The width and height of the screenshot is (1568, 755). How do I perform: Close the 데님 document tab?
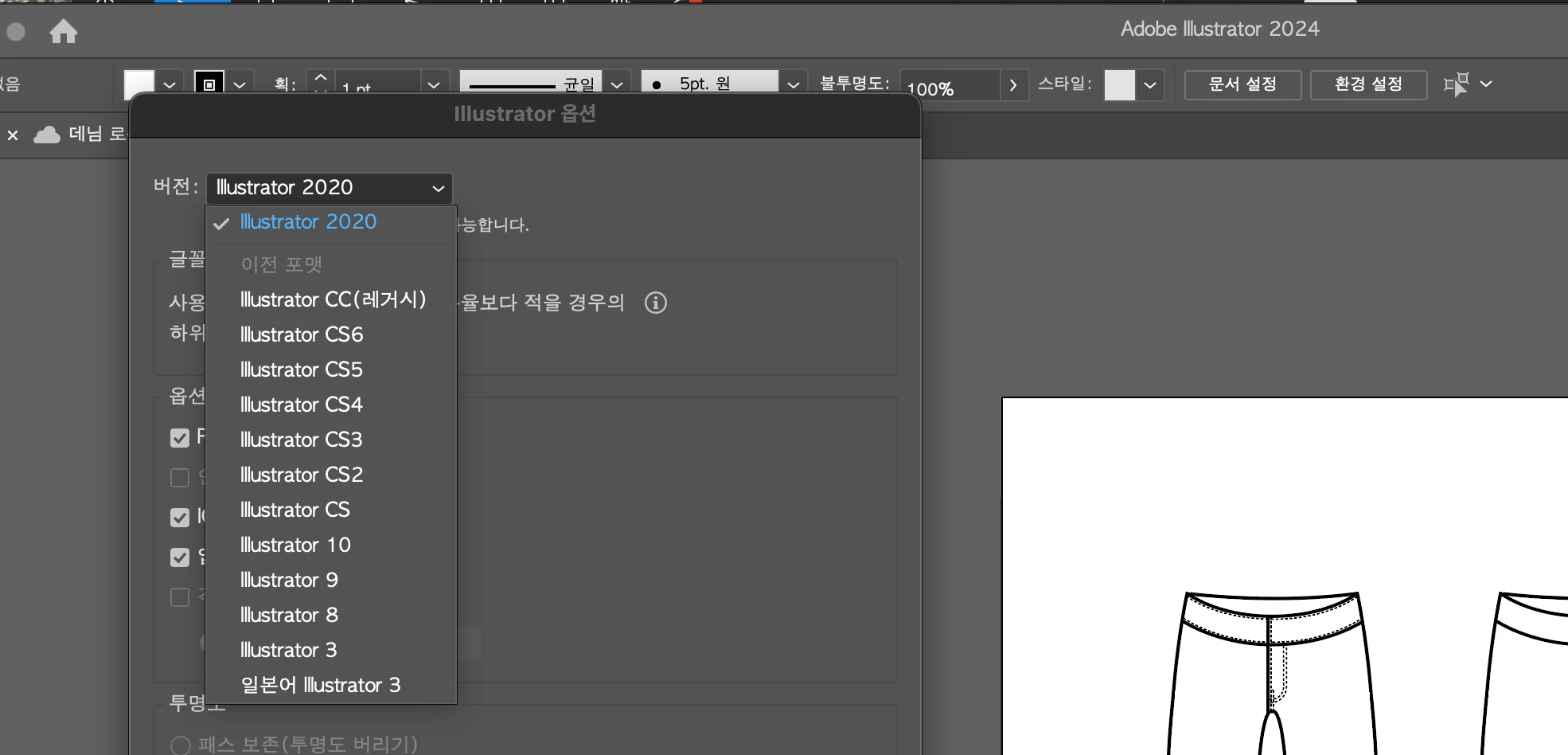point(13,135)
